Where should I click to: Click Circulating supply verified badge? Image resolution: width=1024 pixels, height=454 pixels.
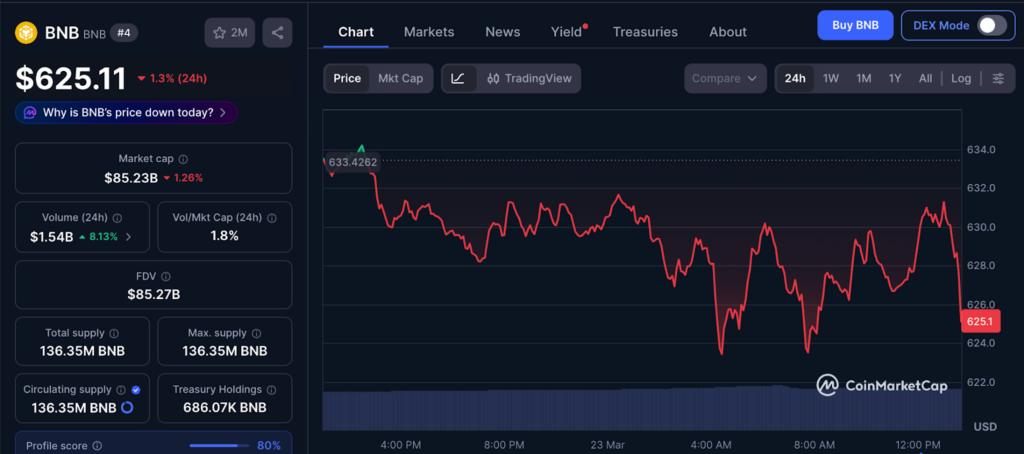click(x=136, y=389)
